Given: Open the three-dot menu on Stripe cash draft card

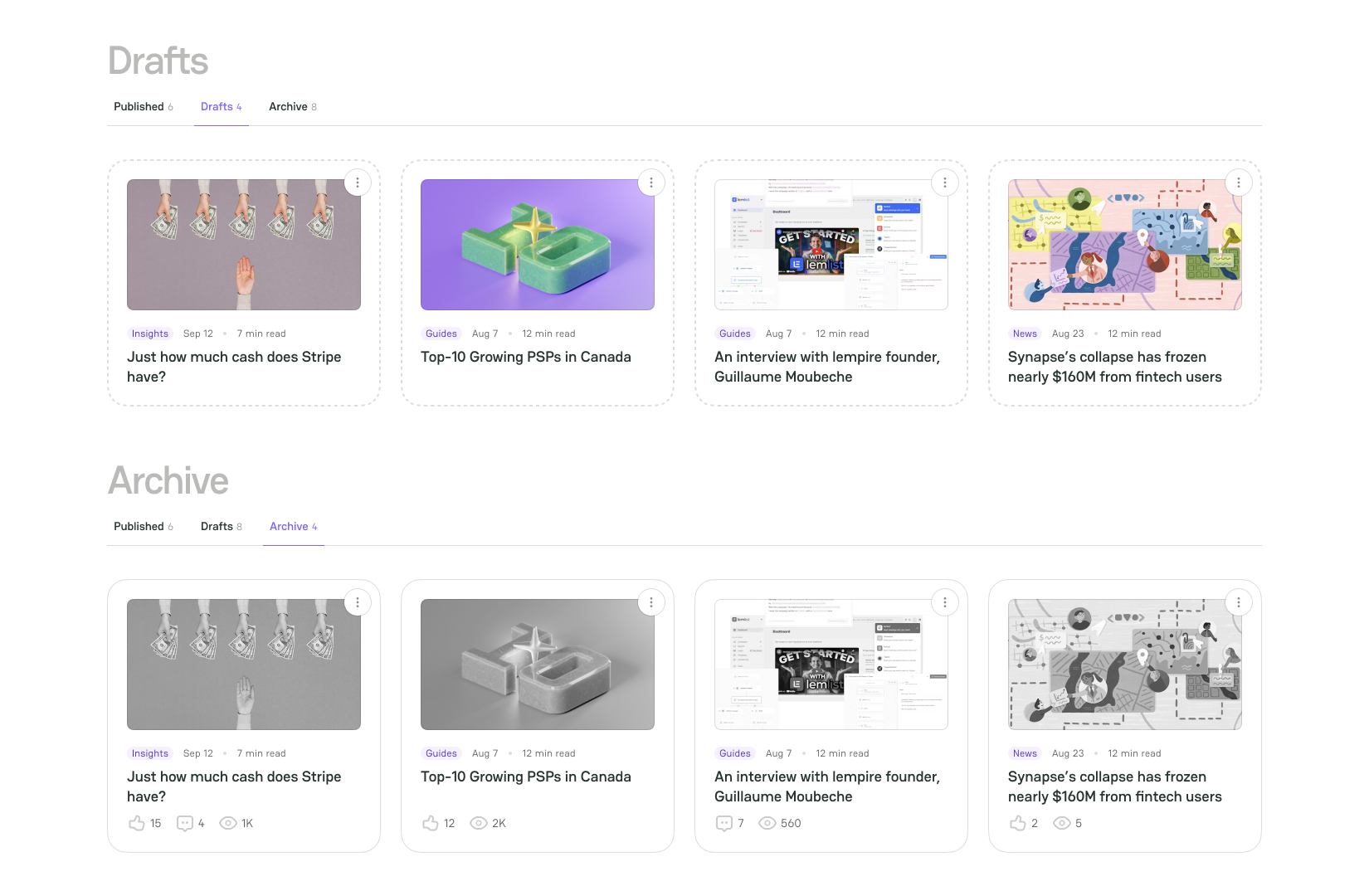Looking at the screenshot, I should coord(358,183).
